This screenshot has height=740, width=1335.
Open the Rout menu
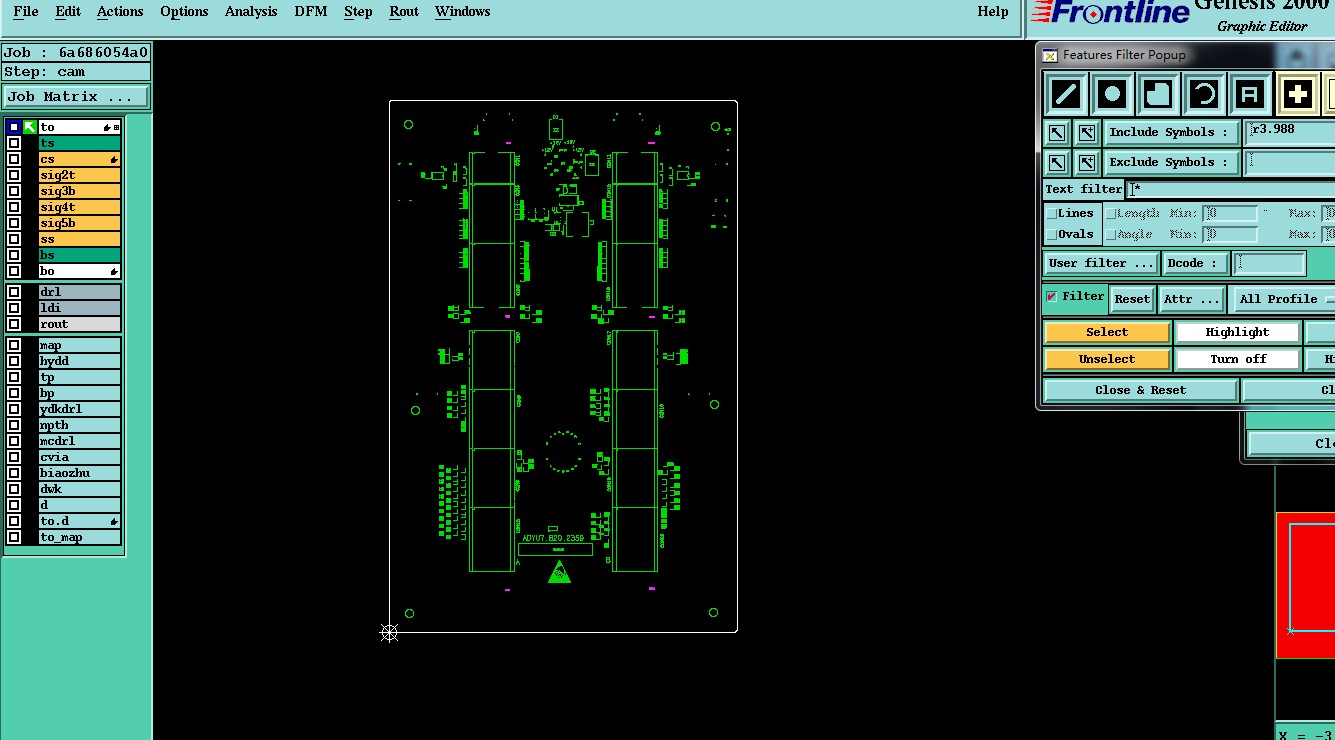click(404, 12)
